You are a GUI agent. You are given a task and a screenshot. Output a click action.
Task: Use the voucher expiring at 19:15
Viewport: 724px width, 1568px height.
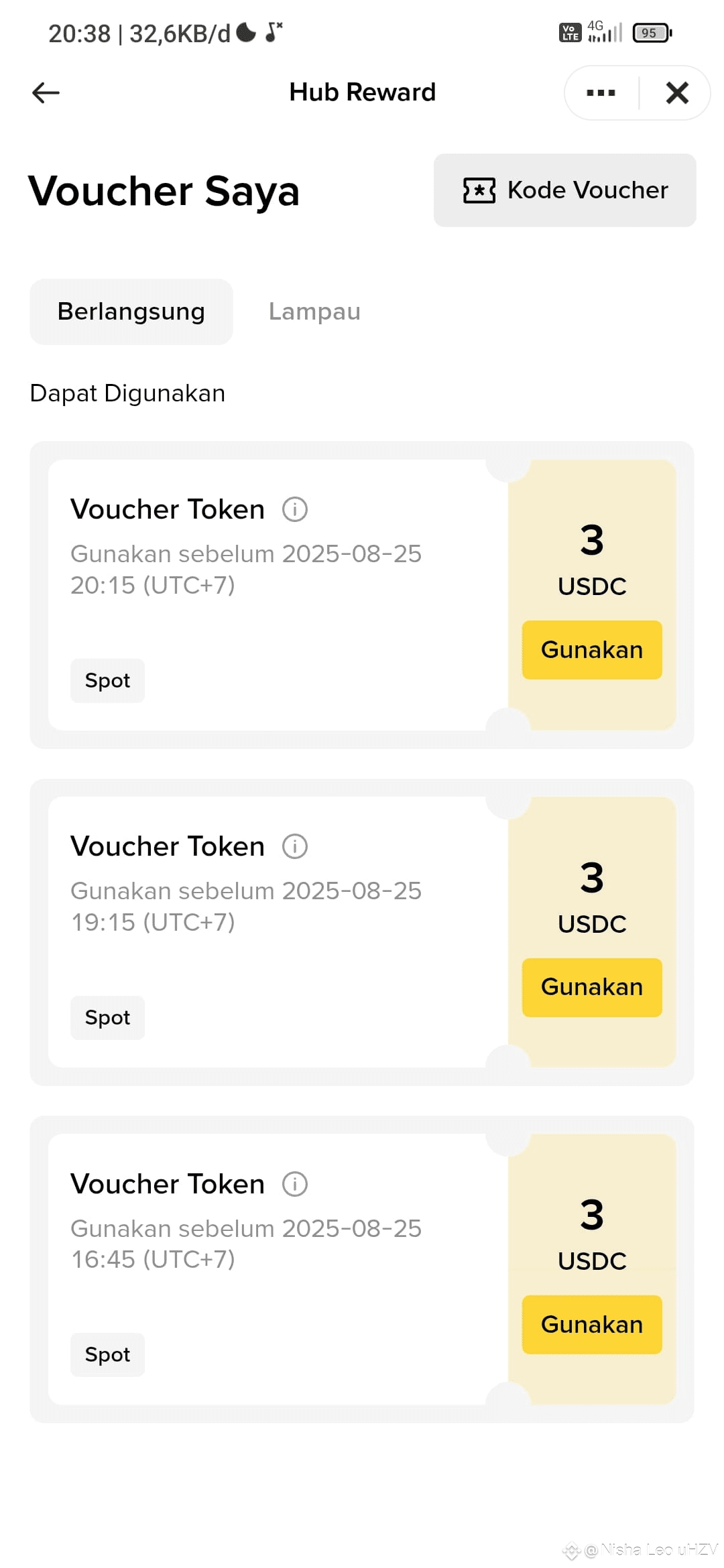[592, 987]
